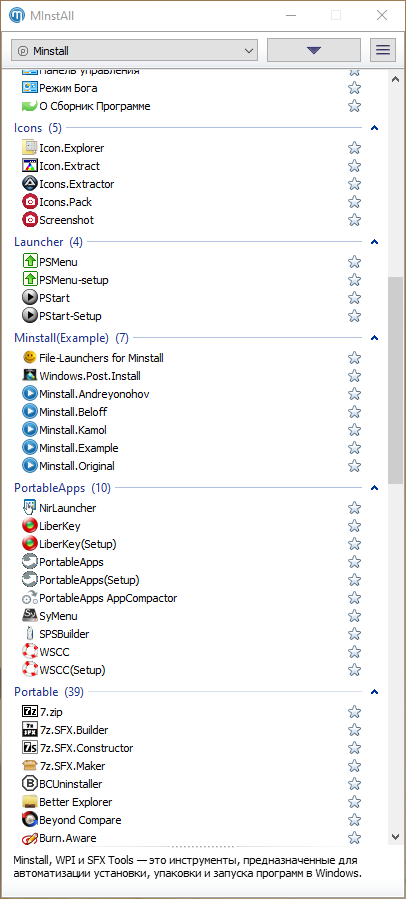Open the Minstall profile combo box

134,50
